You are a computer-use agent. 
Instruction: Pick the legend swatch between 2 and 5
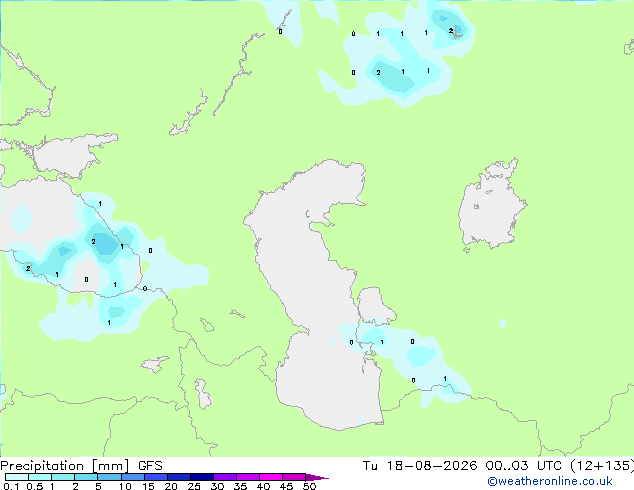point(86,477)
